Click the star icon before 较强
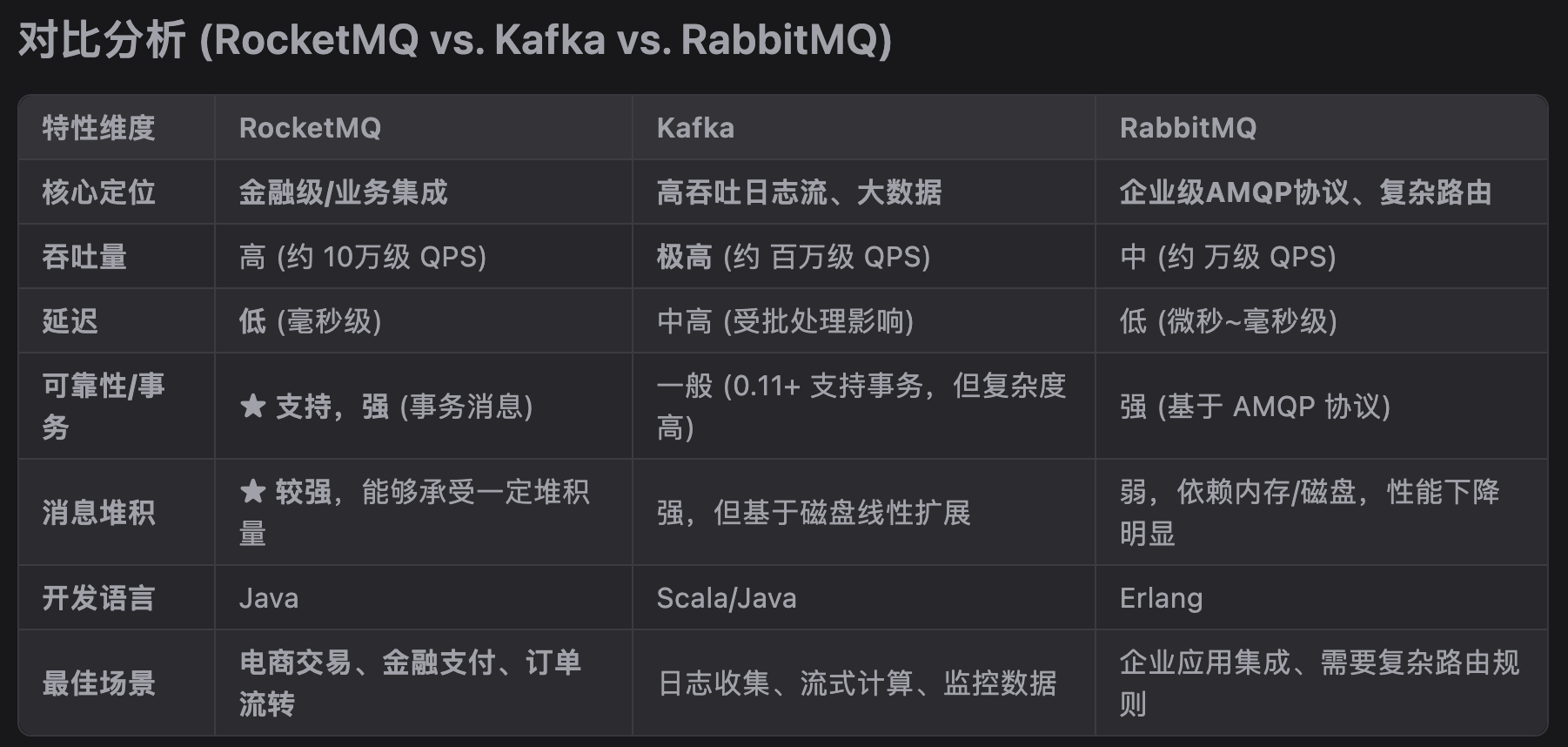The height and width of the screenshot is (747, 1568). (x=252, y=492)
